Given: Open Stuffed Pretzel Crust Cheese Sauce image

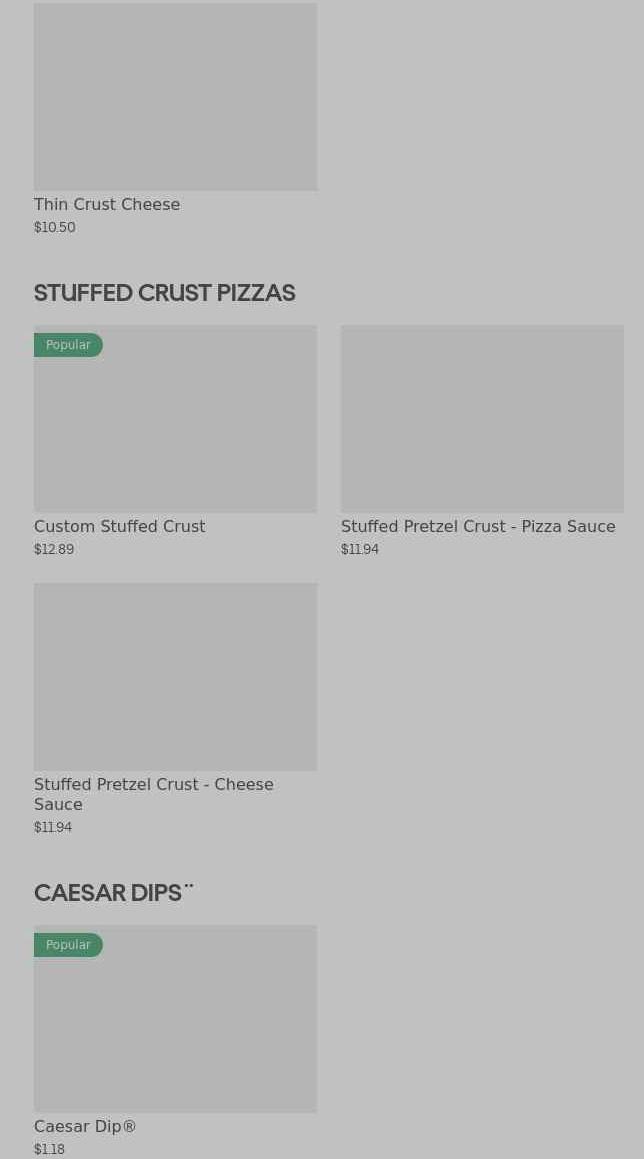Looking at the screenshot, I should pyautogui.click(x=175, y=676).
